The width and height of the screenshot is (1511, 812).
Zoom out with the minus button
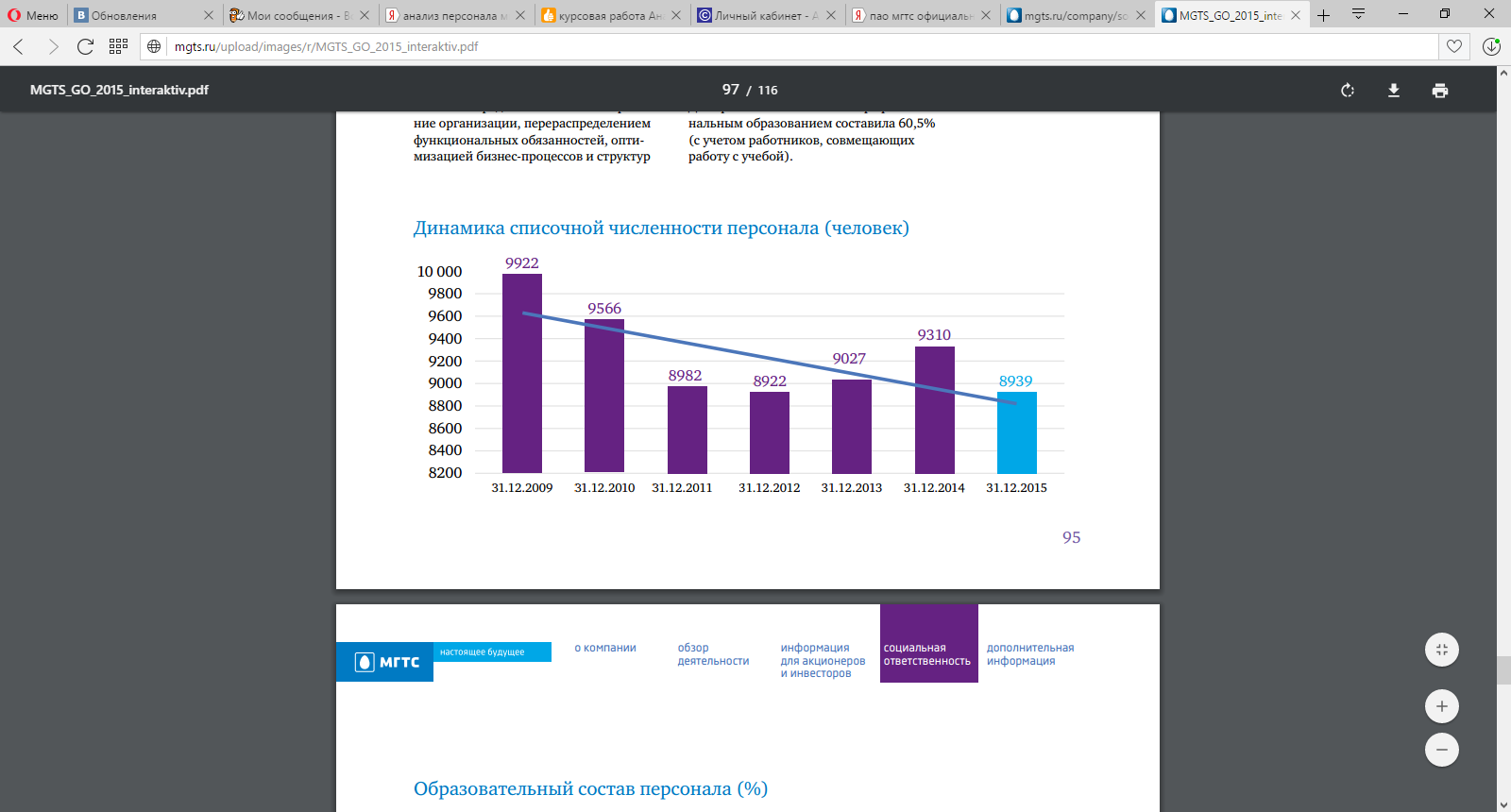coord(1442,751)
